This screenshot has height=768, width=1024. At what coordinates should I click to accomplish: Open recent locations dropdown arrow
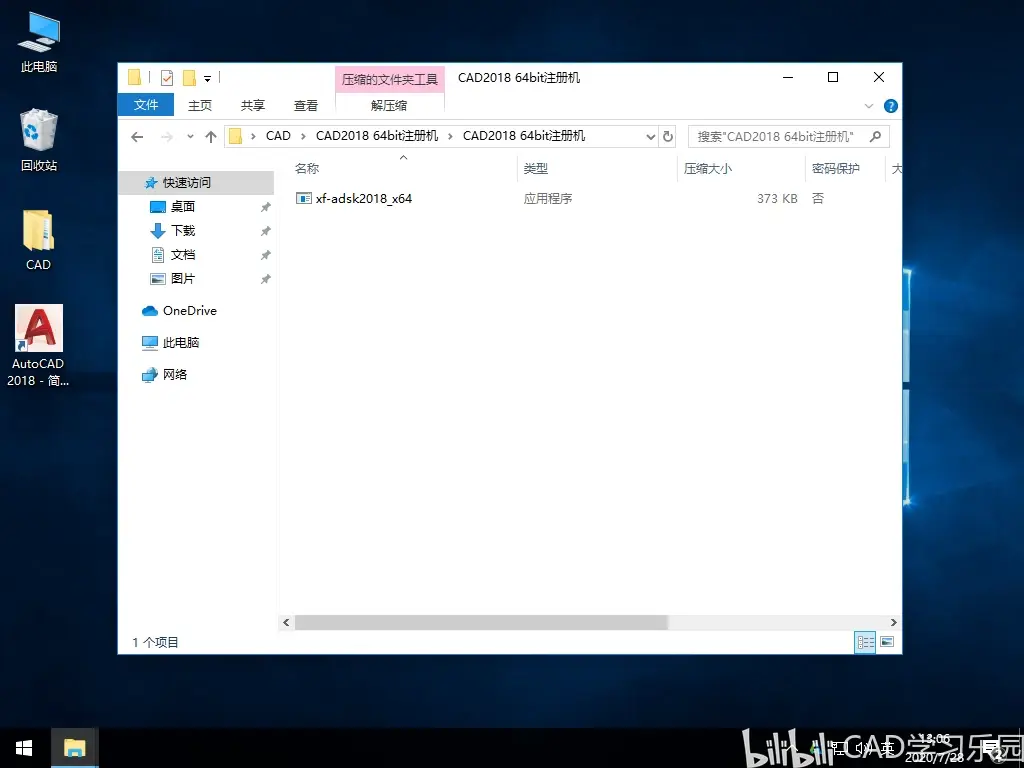[190, 136]
